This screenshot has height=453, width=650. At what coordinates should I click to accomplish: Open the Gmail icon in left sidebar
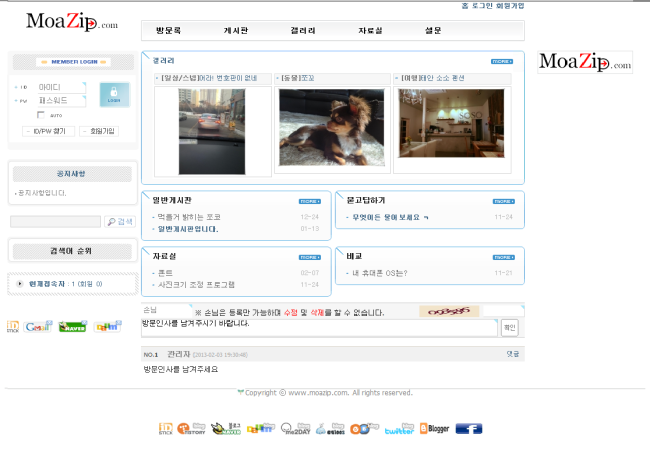click(39, 326)
